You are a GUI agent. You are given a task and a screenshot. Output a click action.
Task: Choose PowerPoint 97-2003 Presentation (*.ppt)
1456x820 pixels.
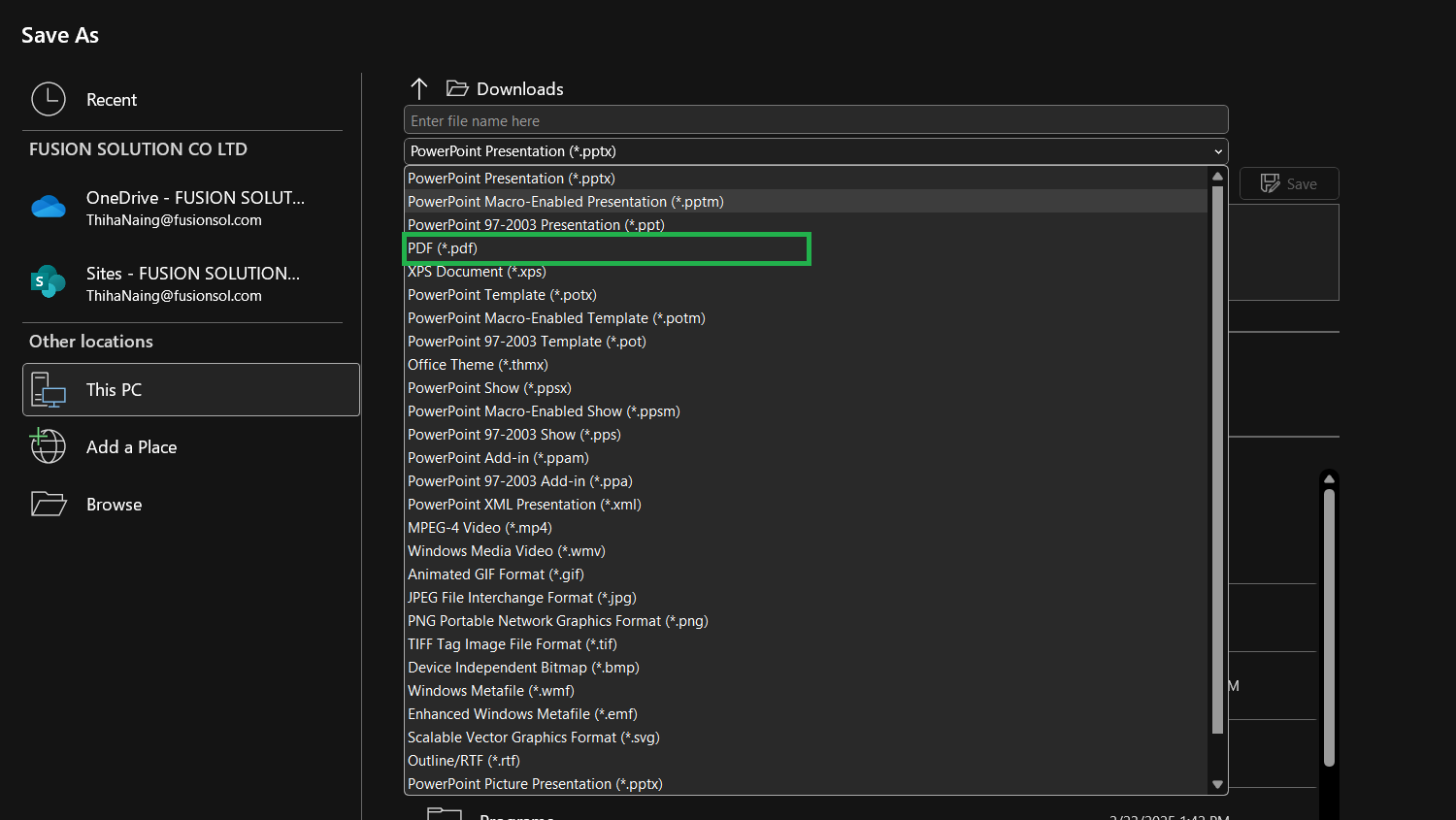(x=807, y=225)
